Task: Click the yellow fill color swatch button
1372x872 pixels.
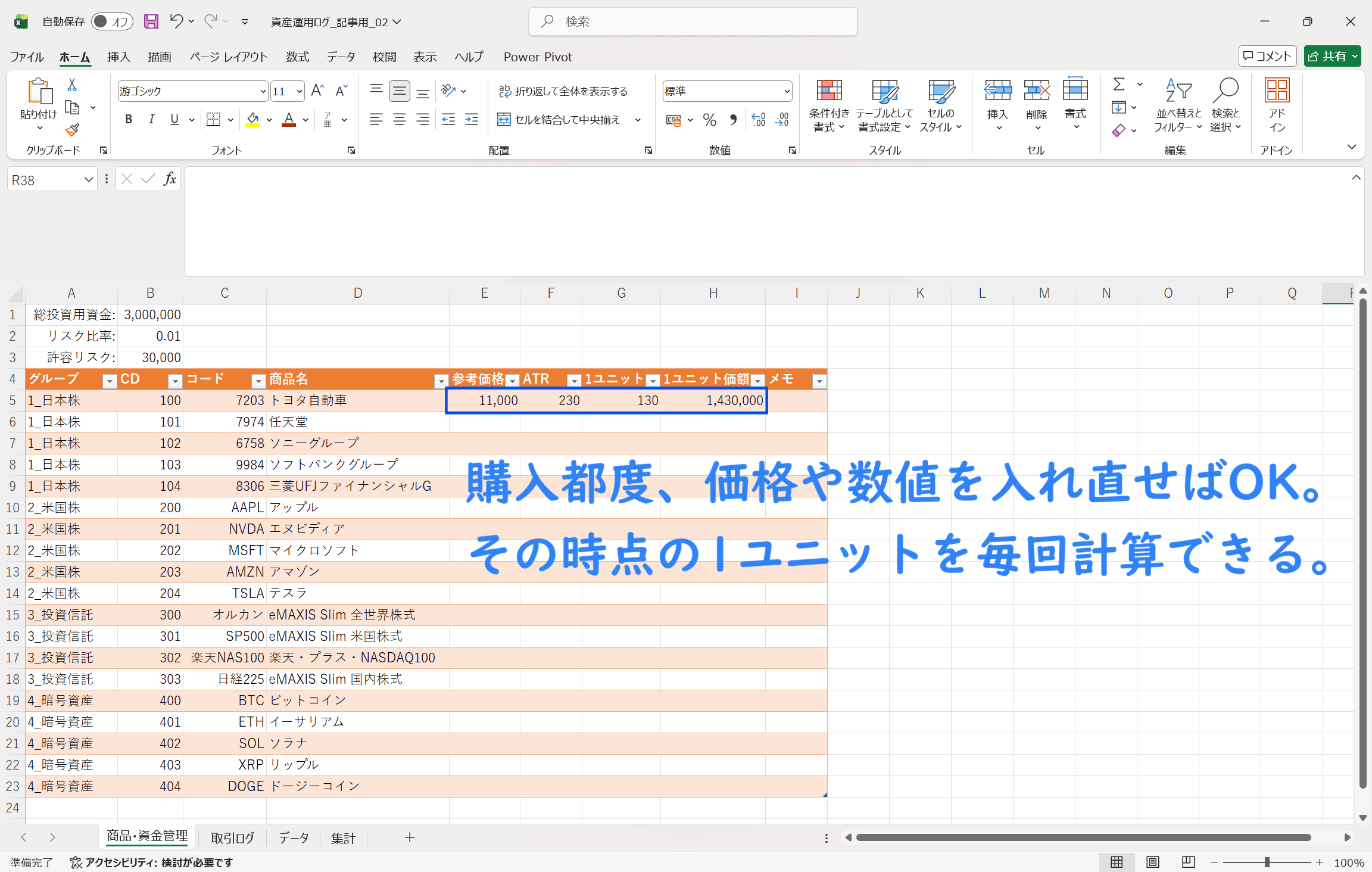Action: [252, 120]
